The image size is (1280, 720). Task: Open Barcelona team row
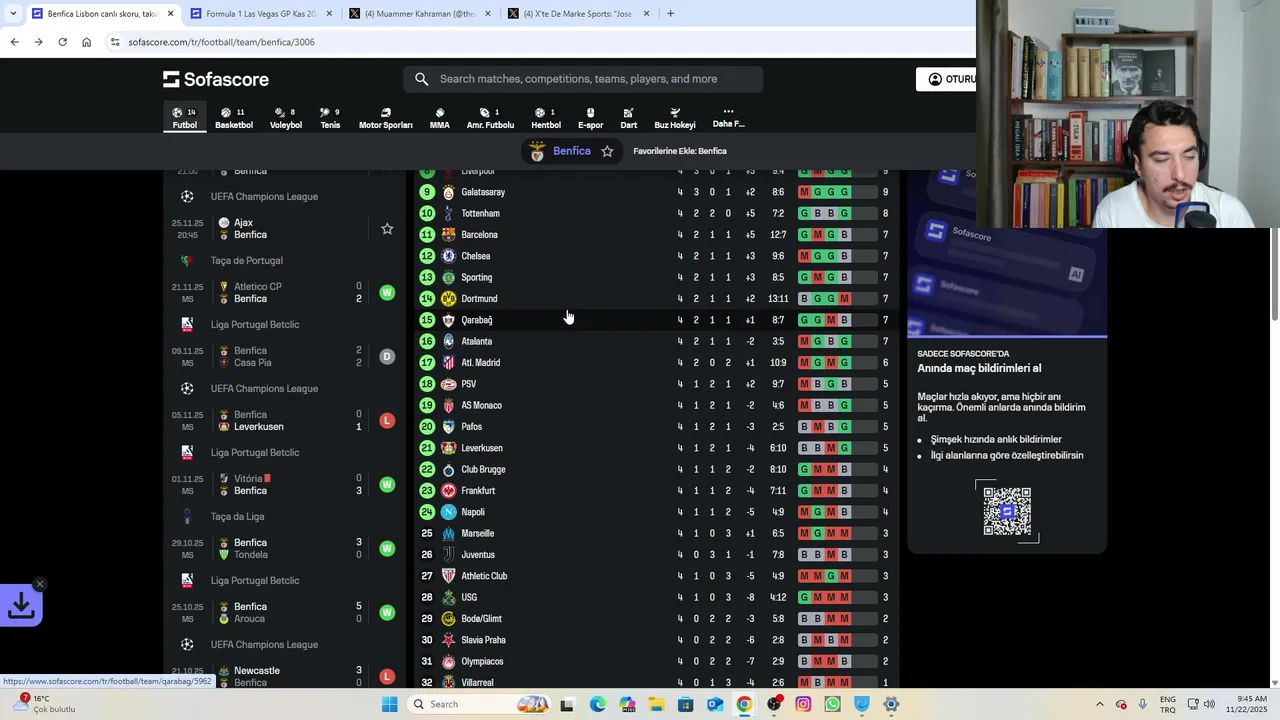[656, 235]
